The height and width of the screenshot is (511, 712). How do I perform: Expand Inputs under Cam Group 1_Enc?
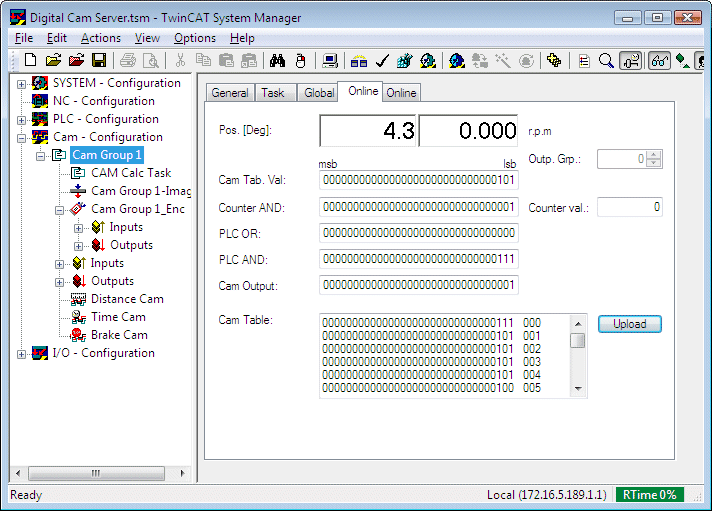click(79, 228)
